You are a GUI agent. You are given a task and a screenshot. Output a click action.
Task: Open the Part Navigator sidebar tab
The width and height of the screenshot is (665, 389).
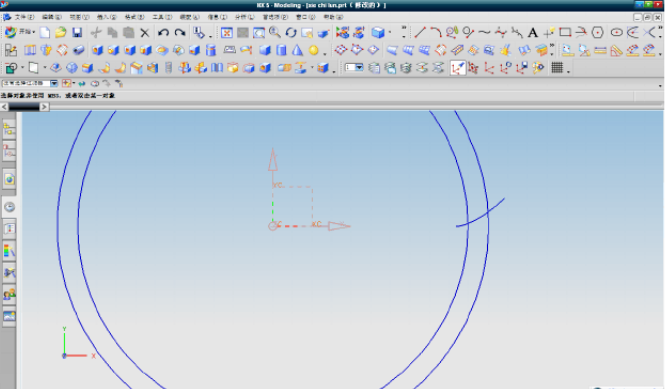click(9, 150)
